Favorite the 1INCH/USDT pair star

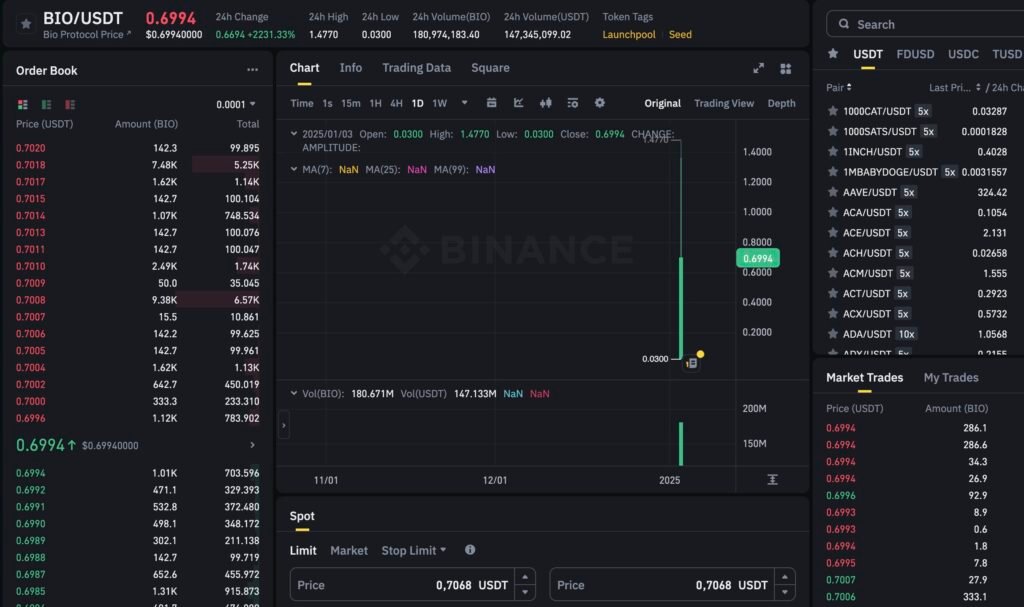(833, 152)
